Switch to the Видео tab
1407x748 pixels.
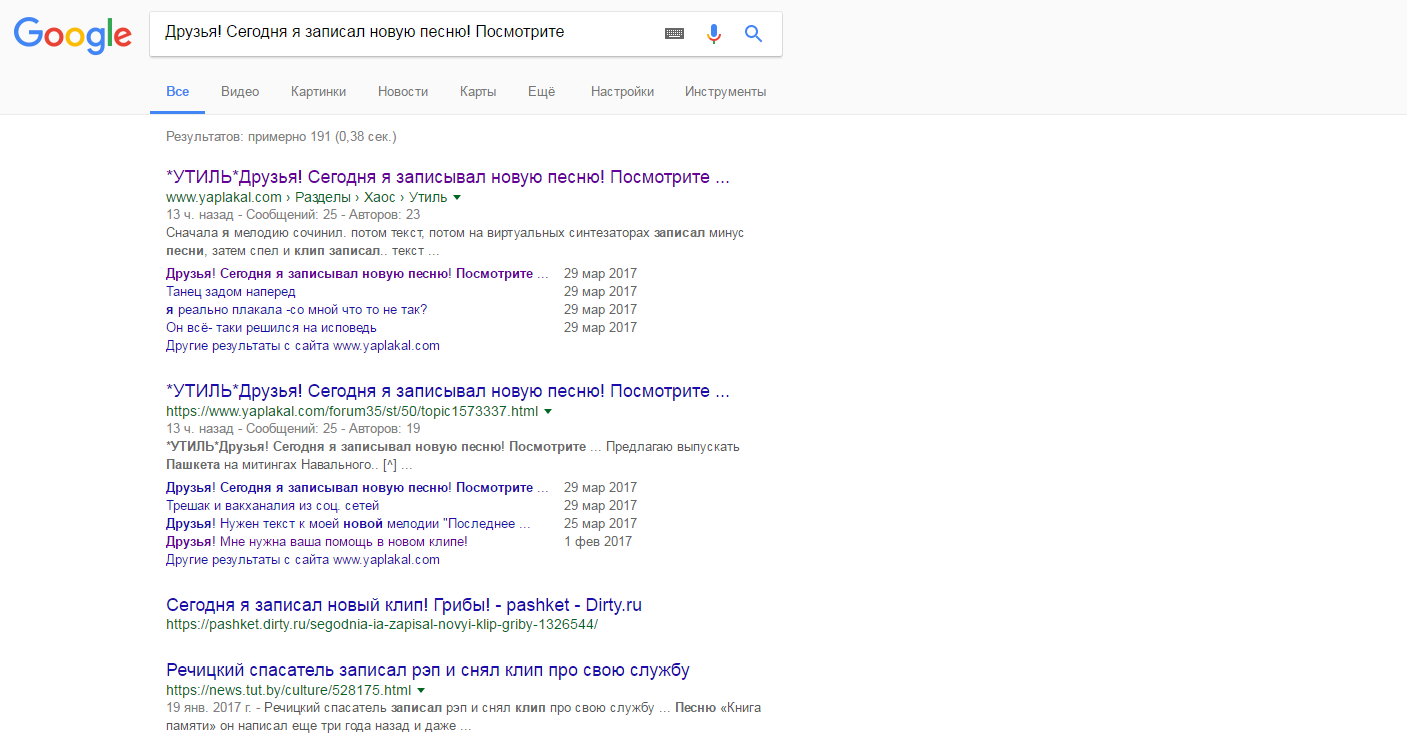pyautogui.click(x=240, y=91)
